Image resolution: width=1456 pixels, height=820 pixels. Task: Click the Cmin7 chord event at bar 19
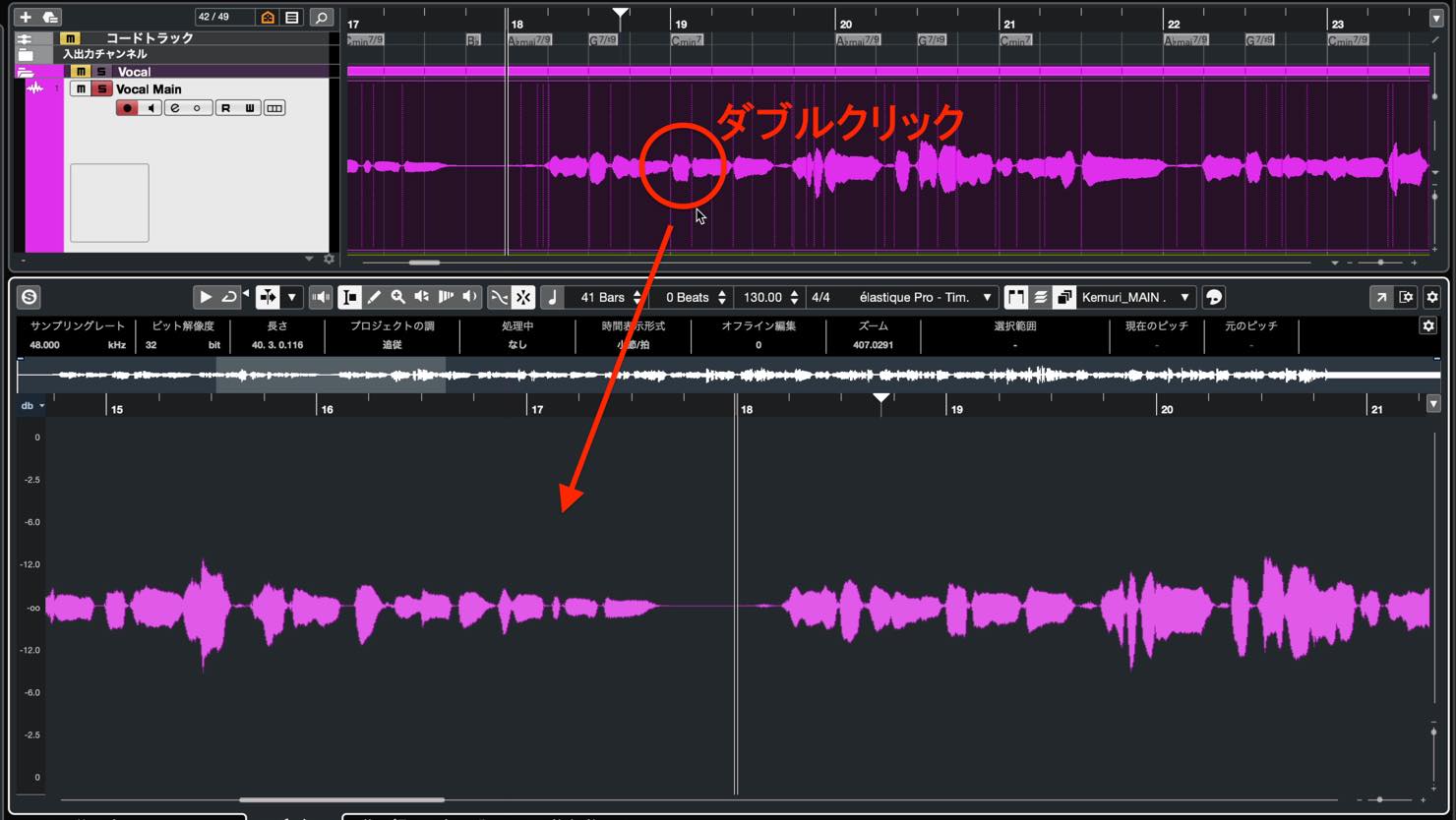[x=687, y=40]
